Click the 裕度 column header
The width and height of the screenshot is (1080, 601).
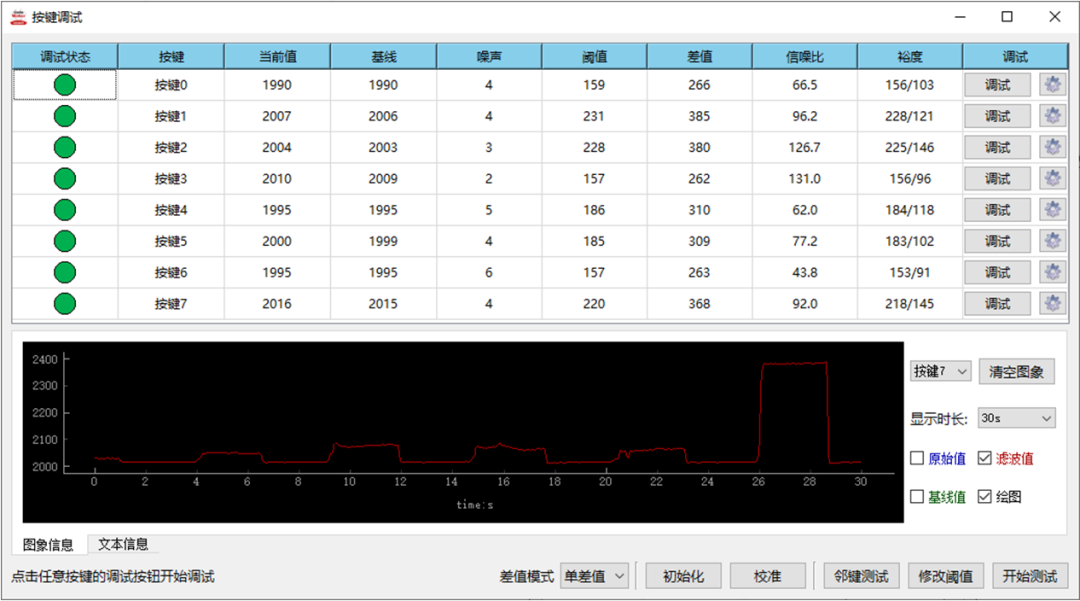[910, 56]
